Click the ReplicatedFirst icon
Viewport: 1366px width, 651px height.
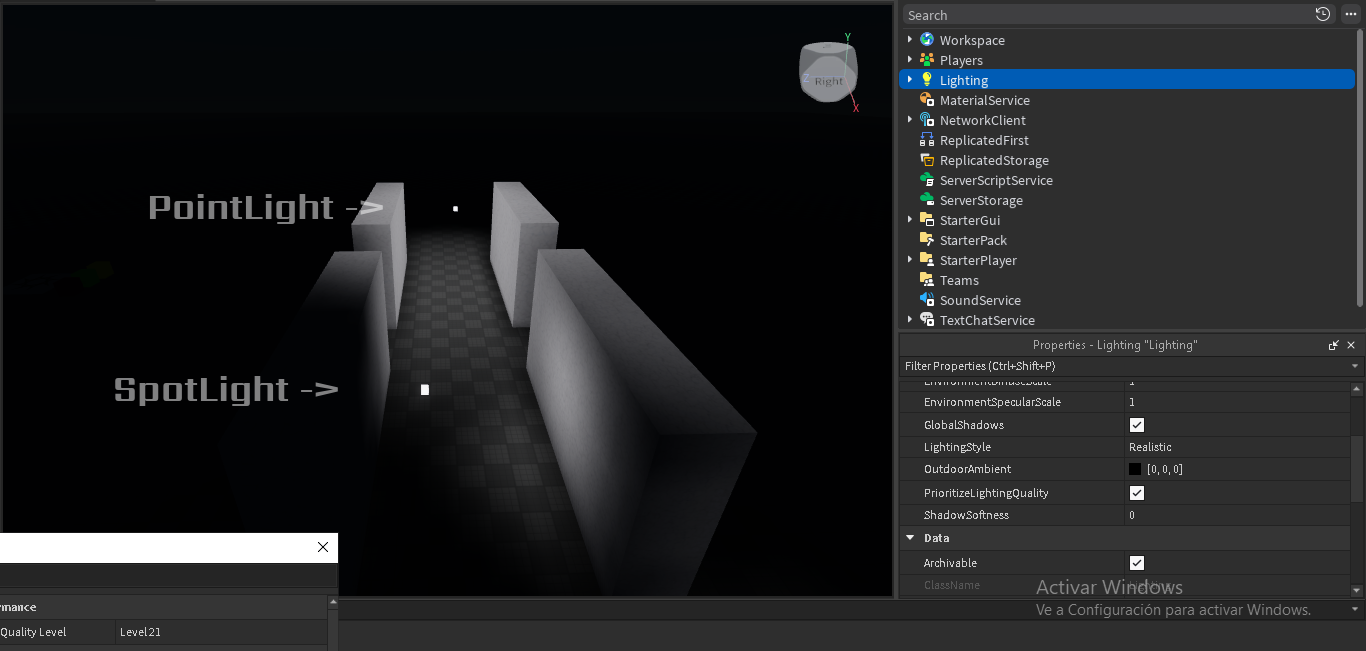(x=927, y=140)
